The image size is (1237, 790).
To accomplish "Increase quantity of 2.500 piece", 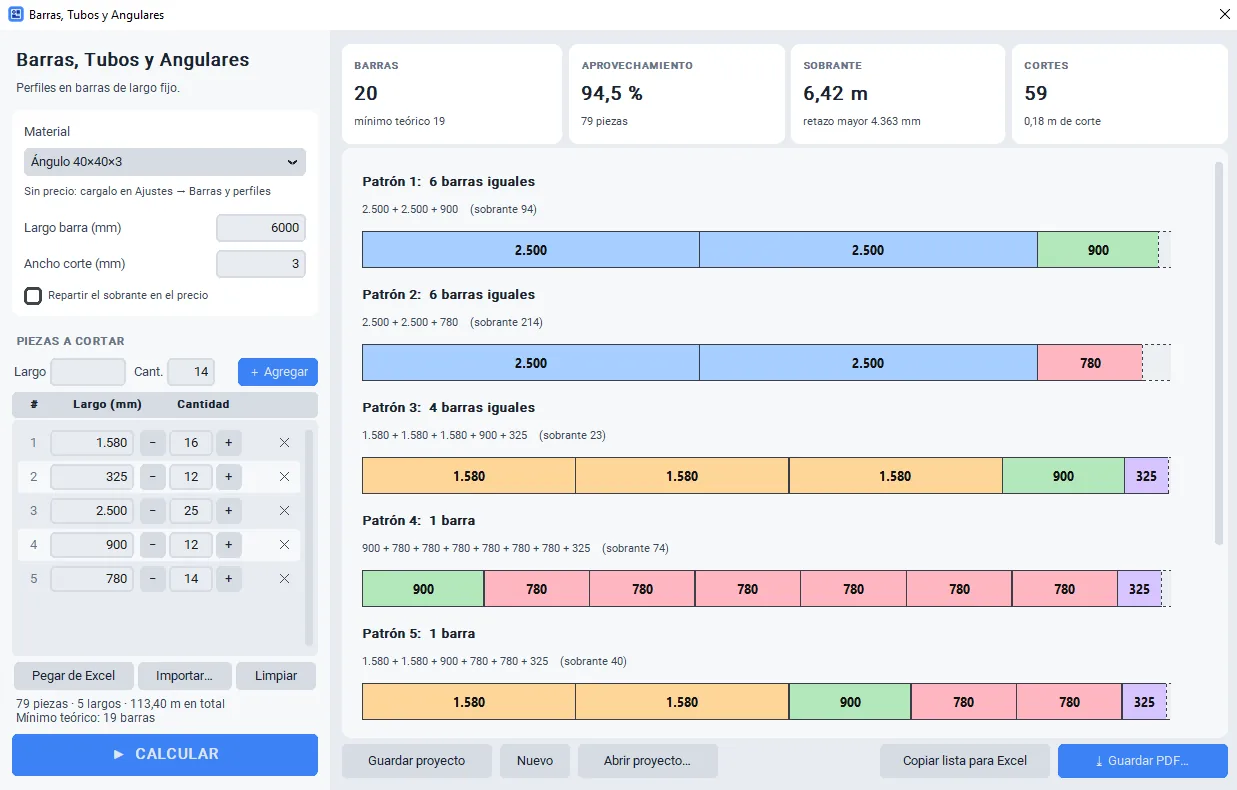I will point(228,511).
